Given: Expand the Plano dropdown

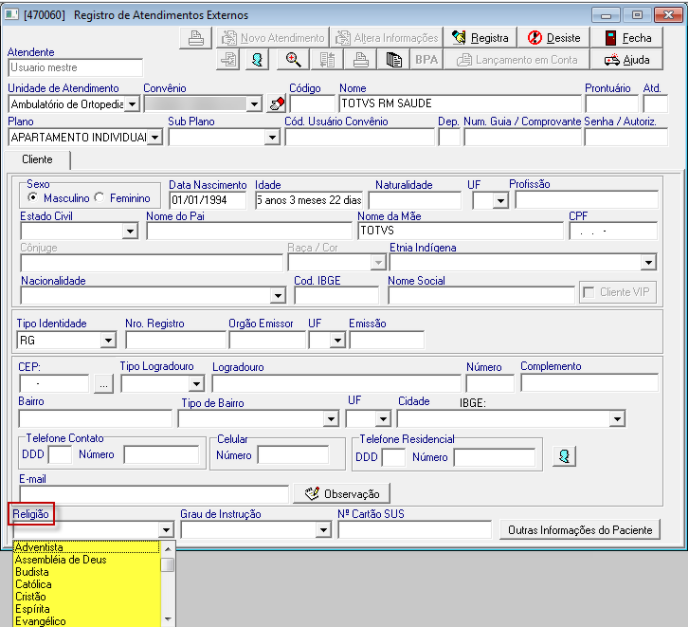Looking at the screenshot, I should pyautogui.click(x=155, y=137).
